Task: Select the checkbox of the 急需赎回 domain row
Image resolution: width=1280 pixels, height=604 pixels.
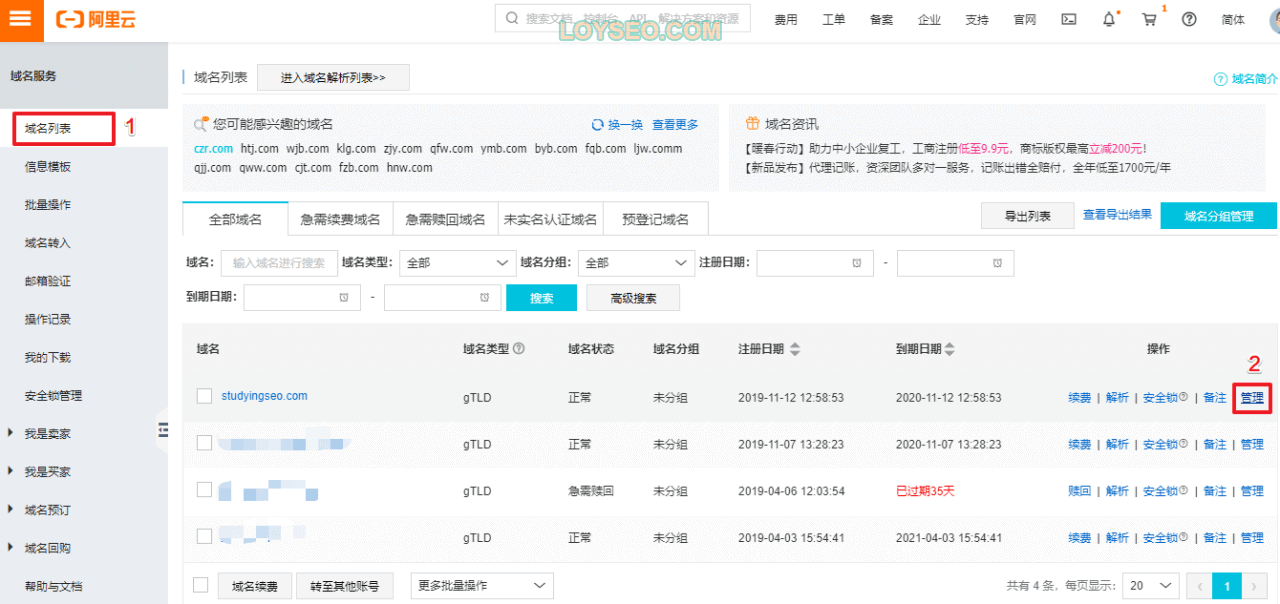Action: (x=204, y=491)
